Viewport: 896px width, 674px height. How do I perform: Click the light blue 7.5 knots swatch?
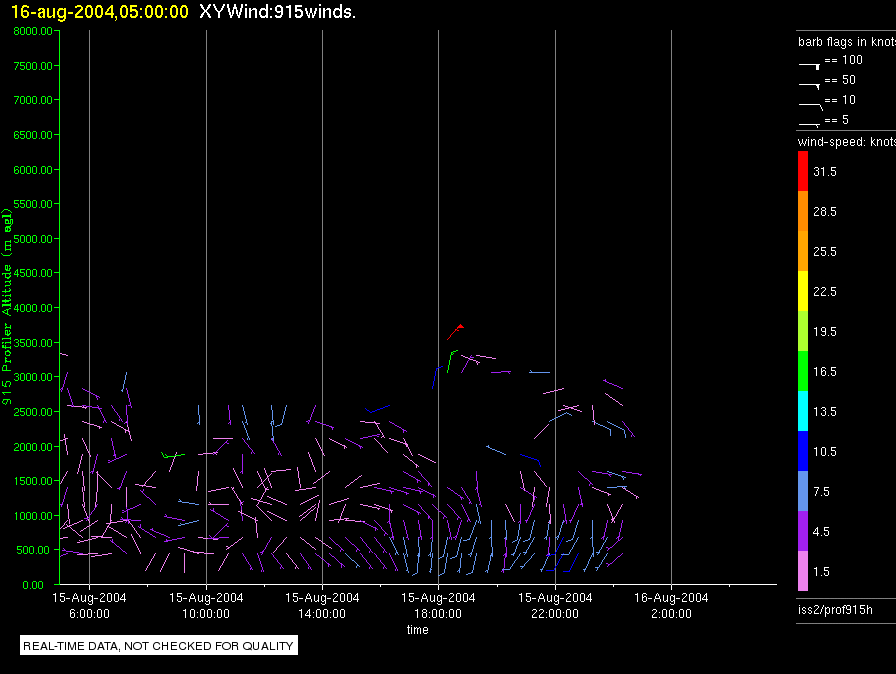coord(803,491)
